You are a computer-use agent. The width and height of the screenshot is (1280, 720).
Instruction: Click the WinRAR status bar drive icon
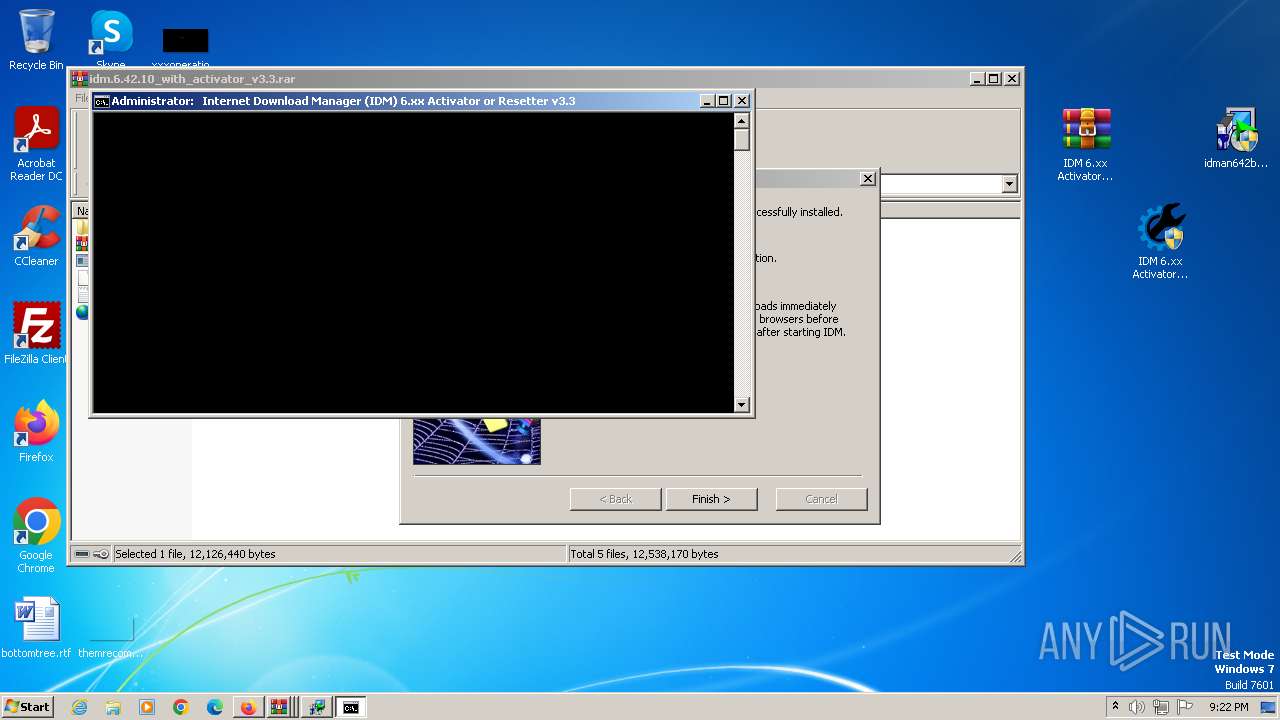tap(82, 554)
